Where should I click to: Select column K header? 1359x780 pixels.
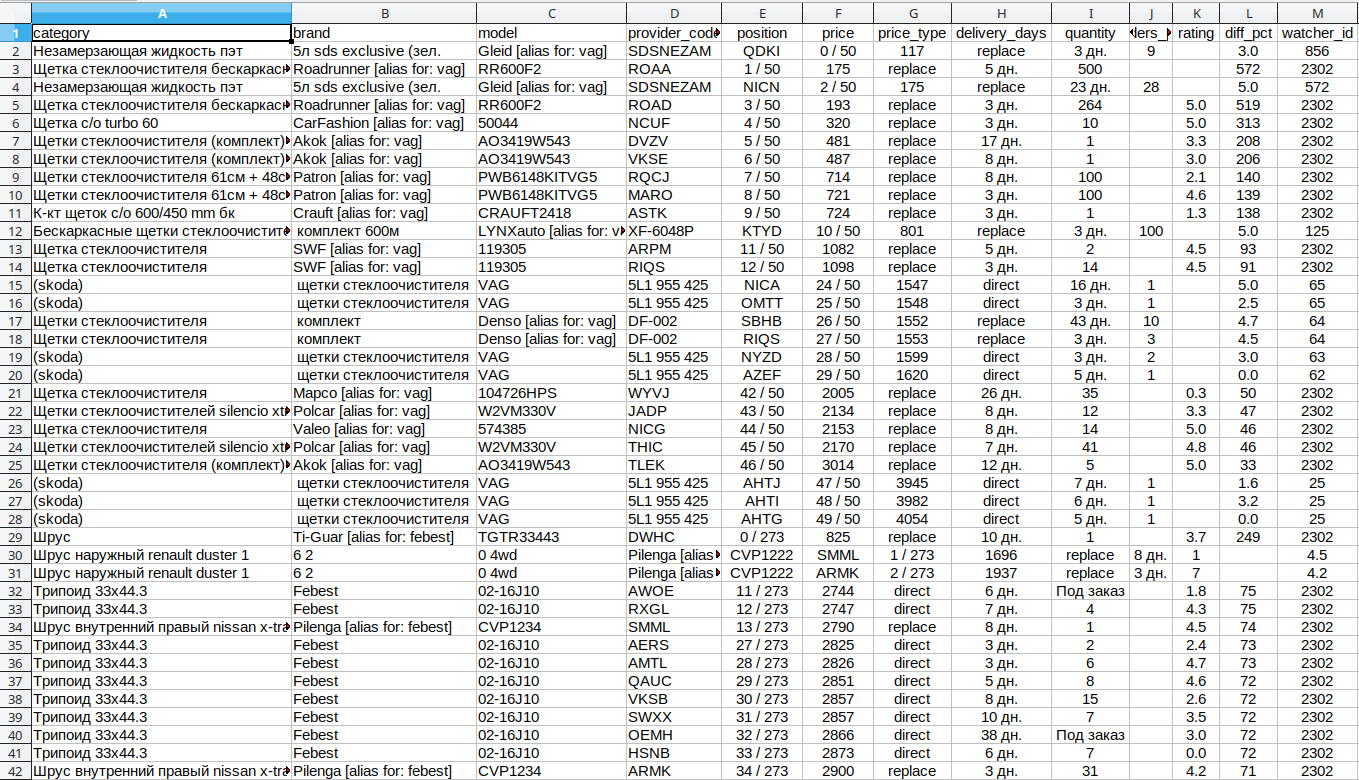pos(1196,14)
